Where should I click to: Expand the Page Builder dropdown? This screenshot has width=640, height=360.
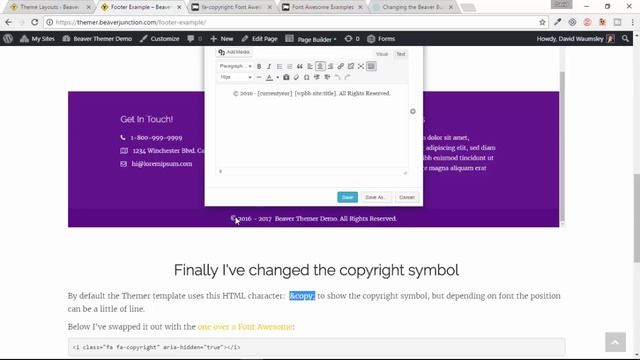pyautogui.click(x=311, y=39)
